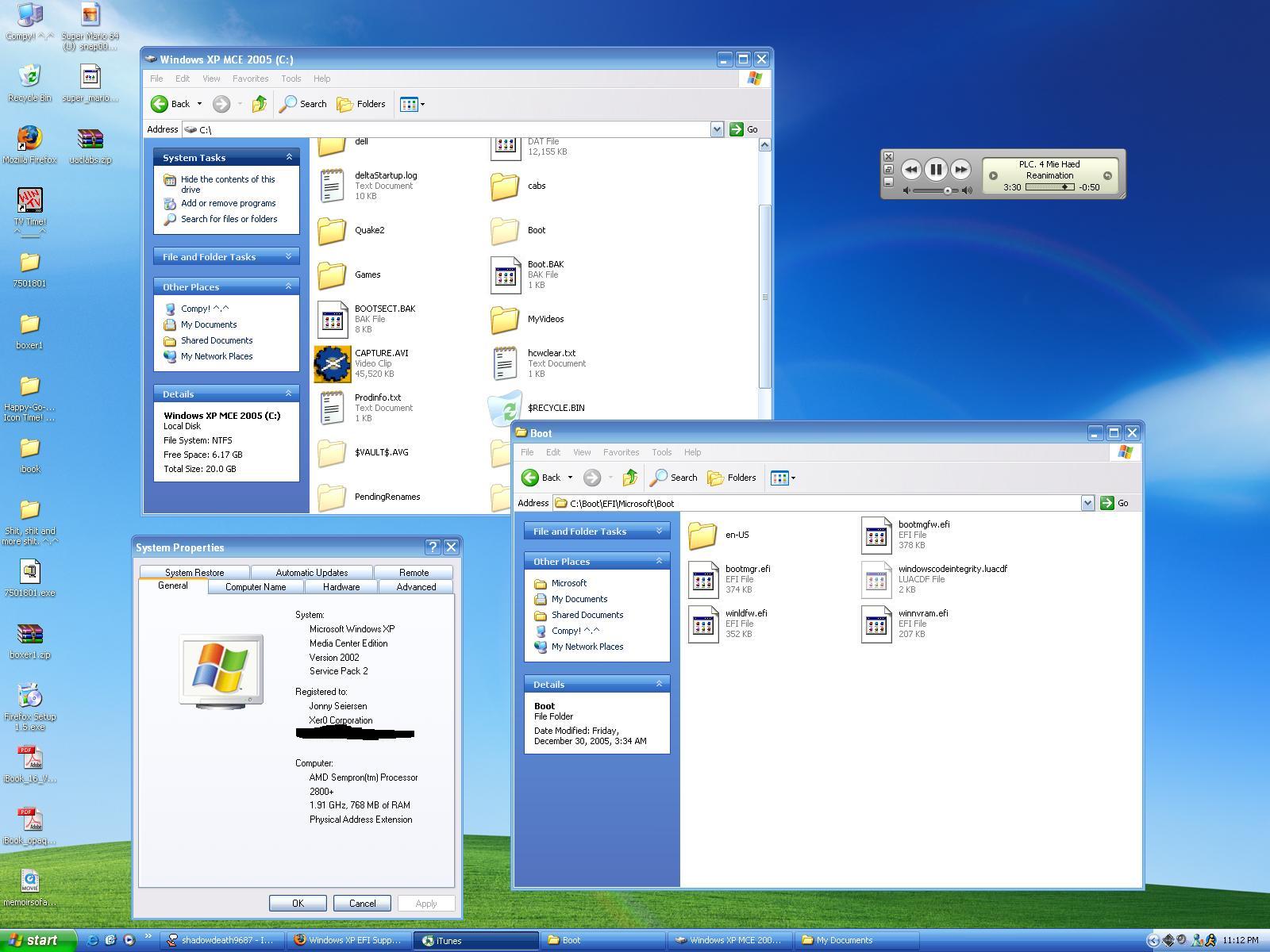Select the winldfw.efi file
This screenshot has height=952, width=1270.
[703, 624]
